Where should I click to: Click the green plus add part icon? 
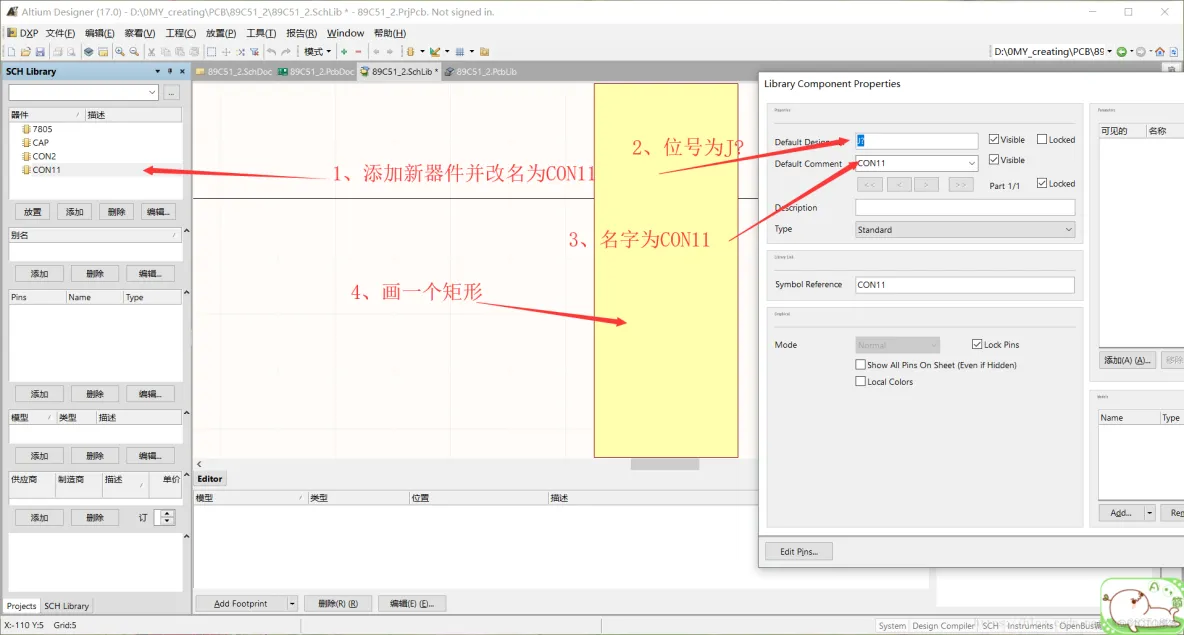tap(344, 52)
